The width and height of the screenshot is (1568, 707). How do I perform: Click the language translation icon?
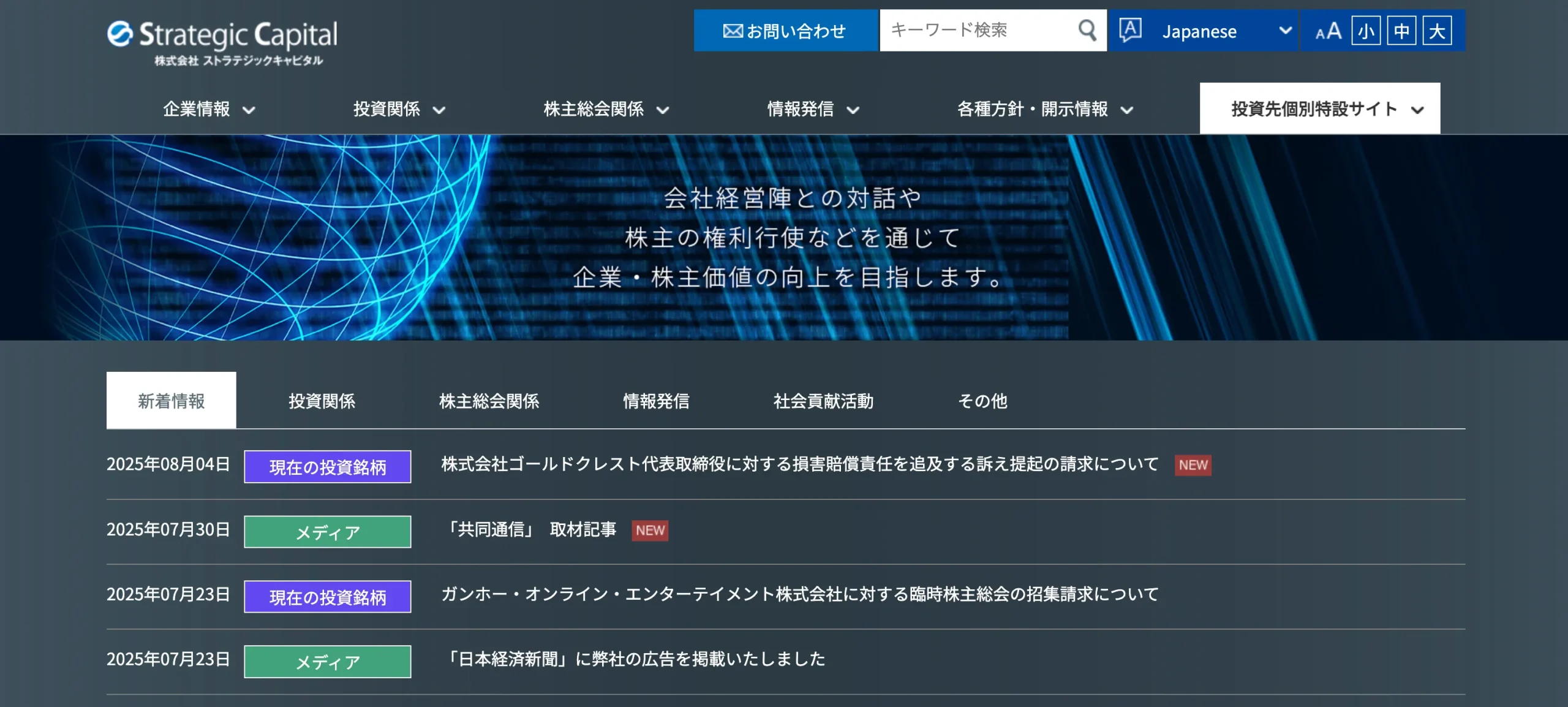coord(1130,30)
